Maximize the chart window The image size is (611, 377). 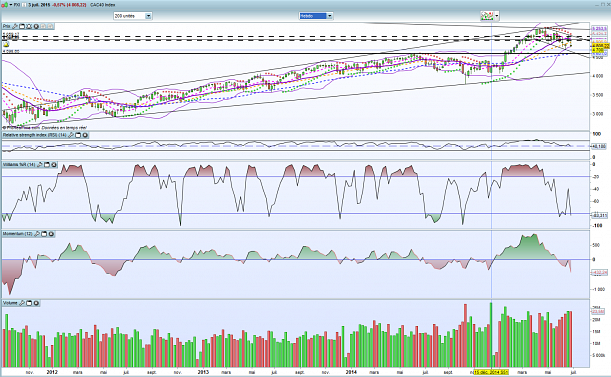coord(603,5)
